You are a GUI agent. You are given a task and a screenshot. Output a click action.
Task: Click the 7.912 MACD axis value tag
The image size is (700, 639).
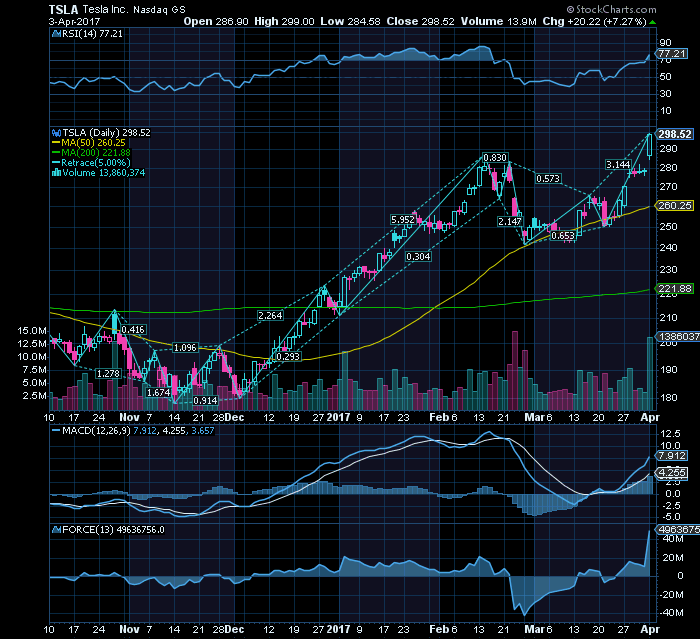[x=672, y=456]
